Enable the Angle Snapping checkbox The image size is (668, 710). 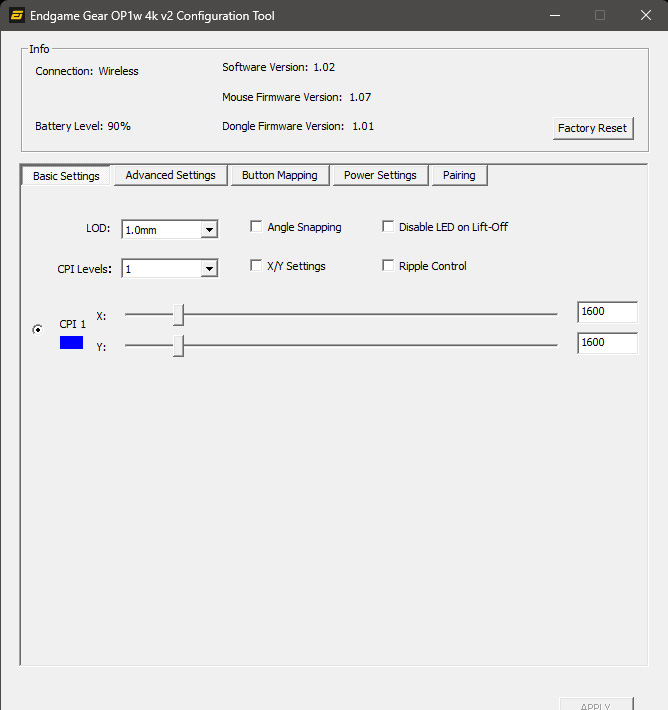[x=257, y=227]
